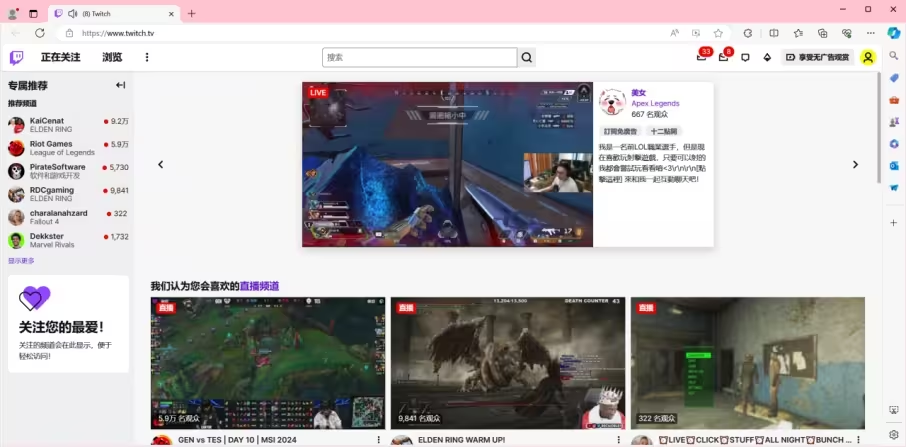The height and width of the screenshot is (447, 906).
Task: Open the 浏览 (Browse) tab
Action: [x=112, y=57]
